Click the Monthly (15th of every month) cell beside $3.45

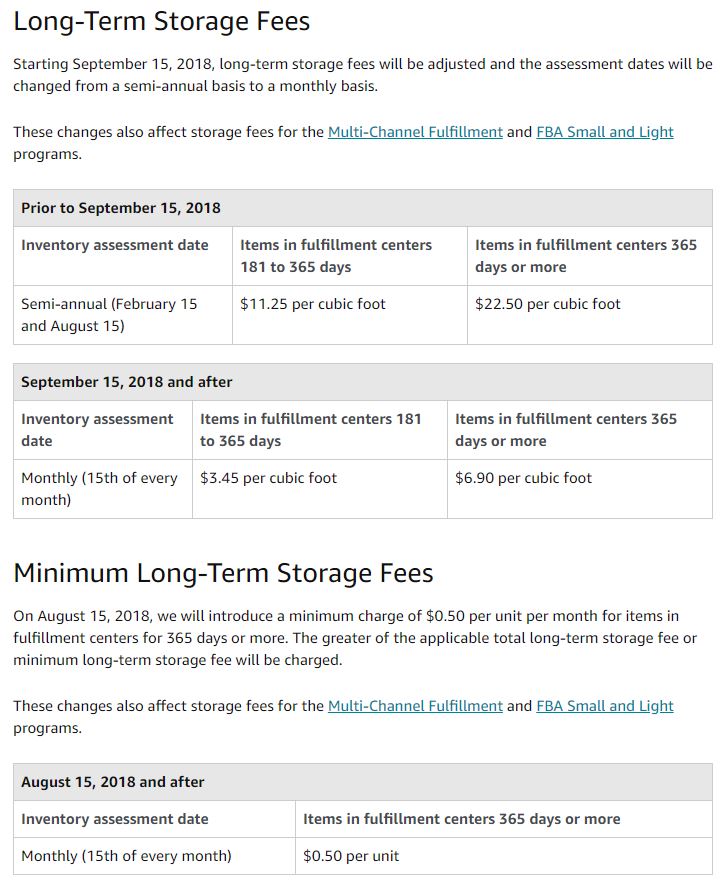point(99,489)
